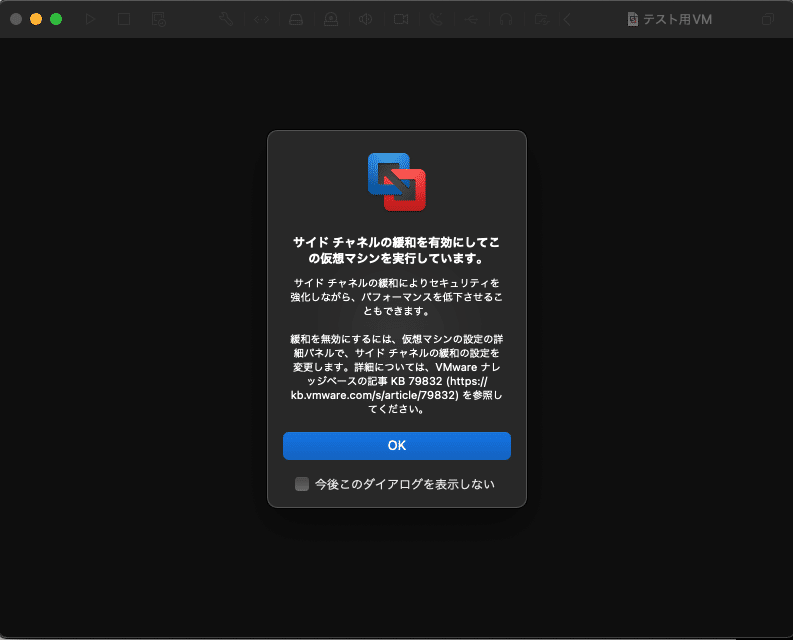The width and height of the screenshot is (793, 640).
Task: Click the network adapter toolbar icon
Action: (261, 20)
